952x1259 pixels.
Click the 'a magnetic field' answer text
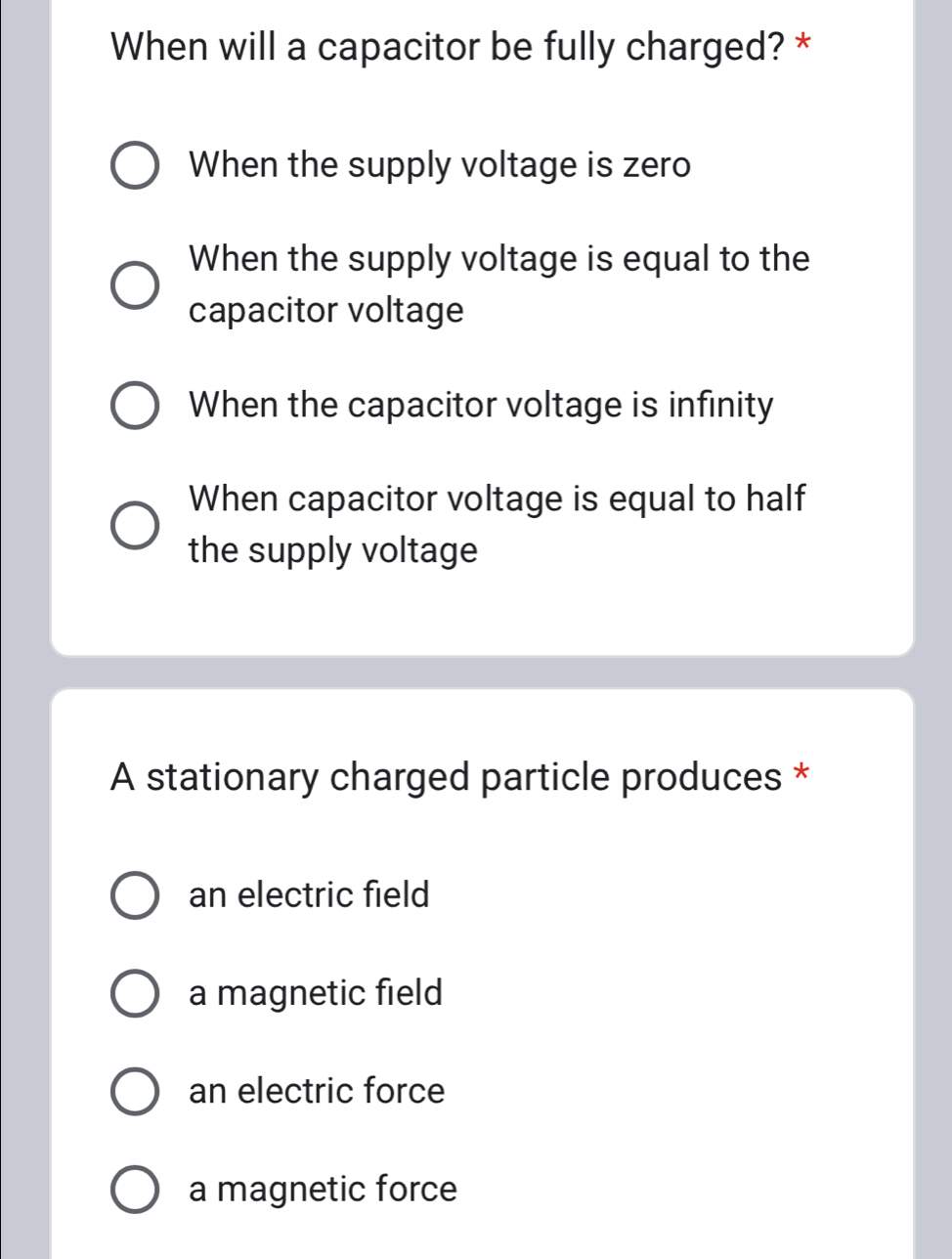316,993
